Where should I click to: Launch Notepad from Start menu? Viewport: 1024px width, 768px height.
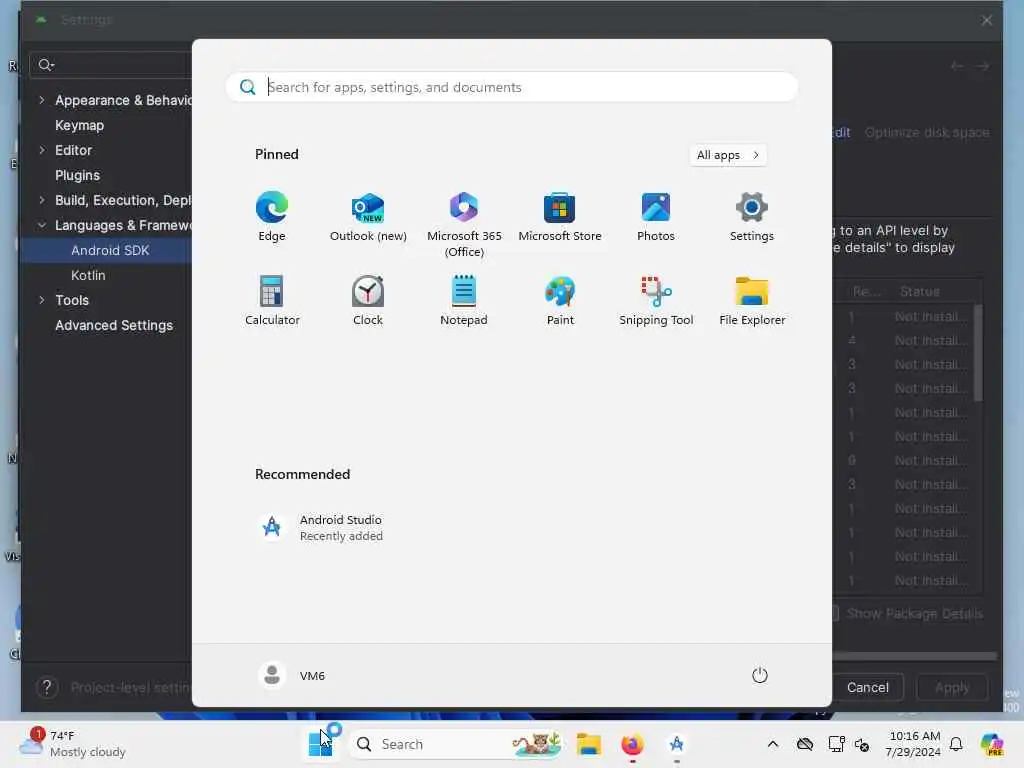[464, 300]
